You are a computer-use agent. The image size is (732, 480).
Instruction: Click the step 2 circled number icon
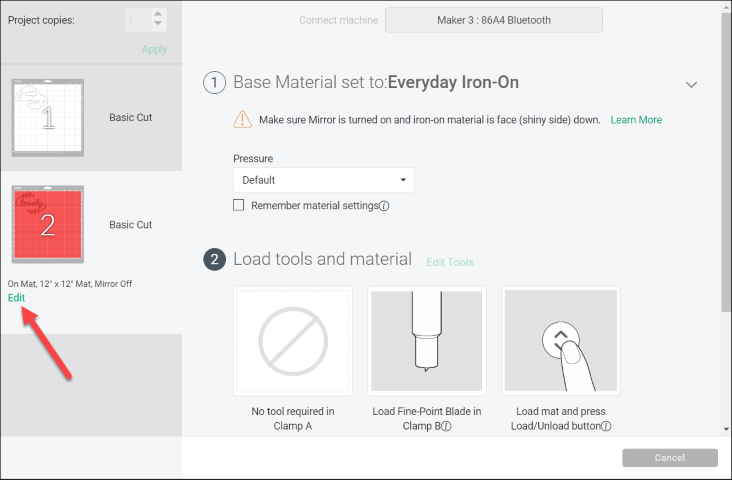tap(215, 260)
